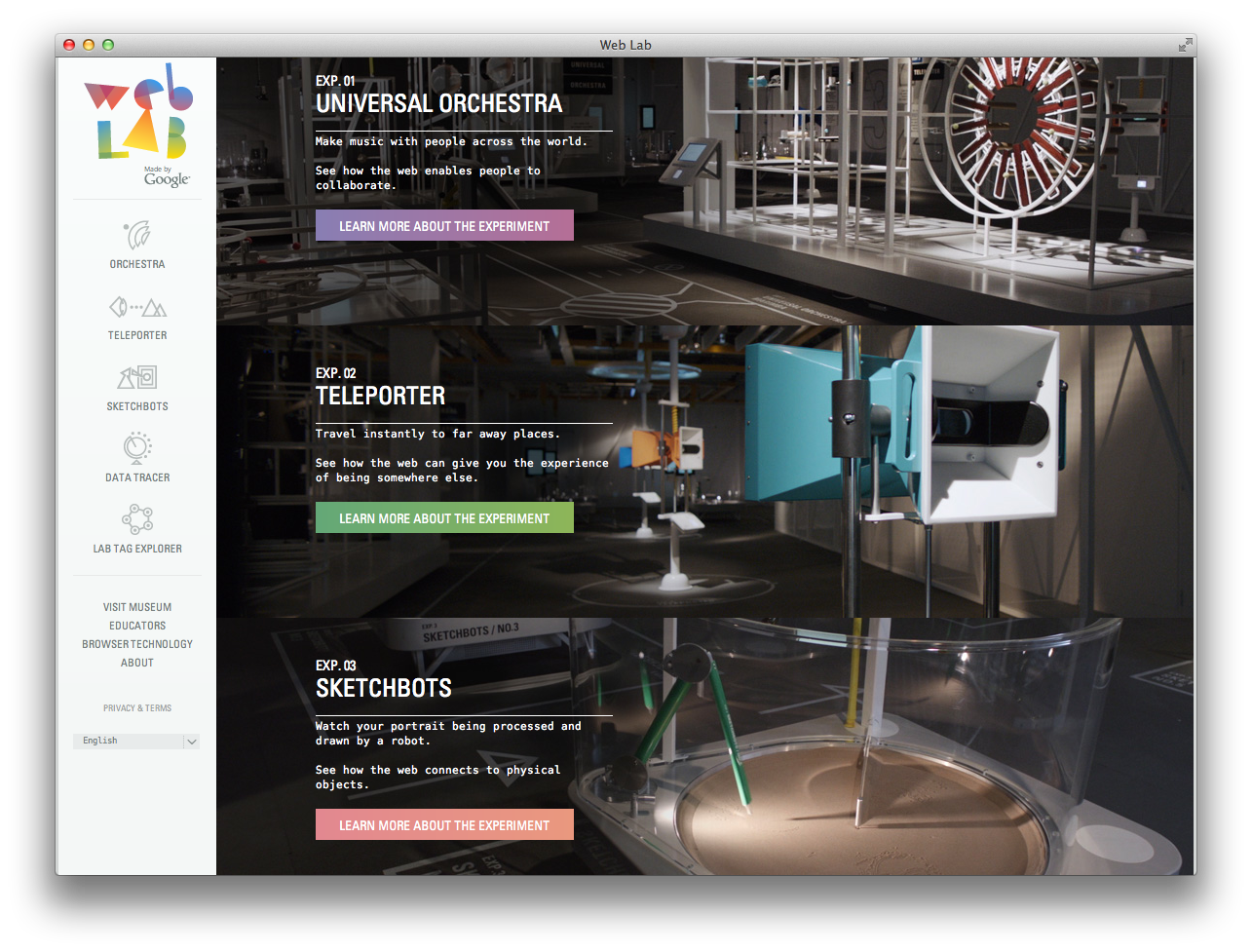This screenshot has height=952, width=1252.
Task: Learn more about Sketchbots experiment
Action: pyautogui.click(x=444, y=824)
